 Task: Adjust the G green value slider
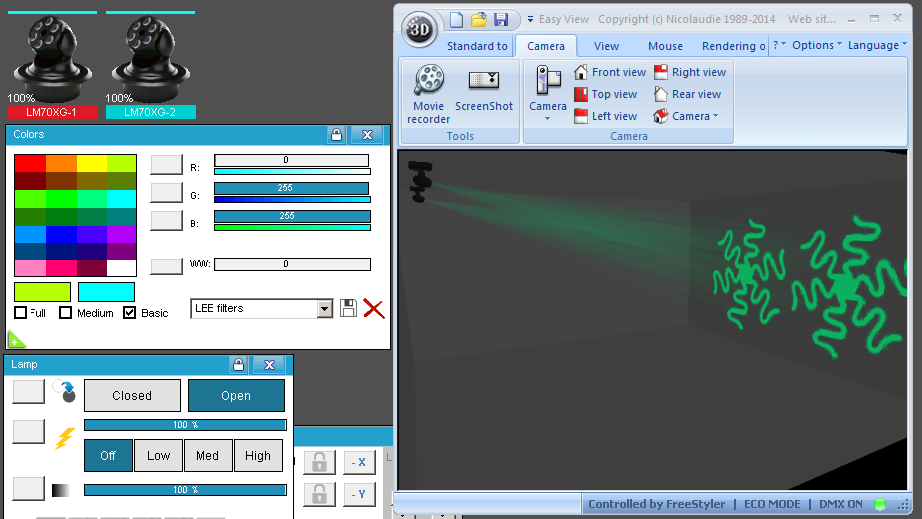pos(292,188)
